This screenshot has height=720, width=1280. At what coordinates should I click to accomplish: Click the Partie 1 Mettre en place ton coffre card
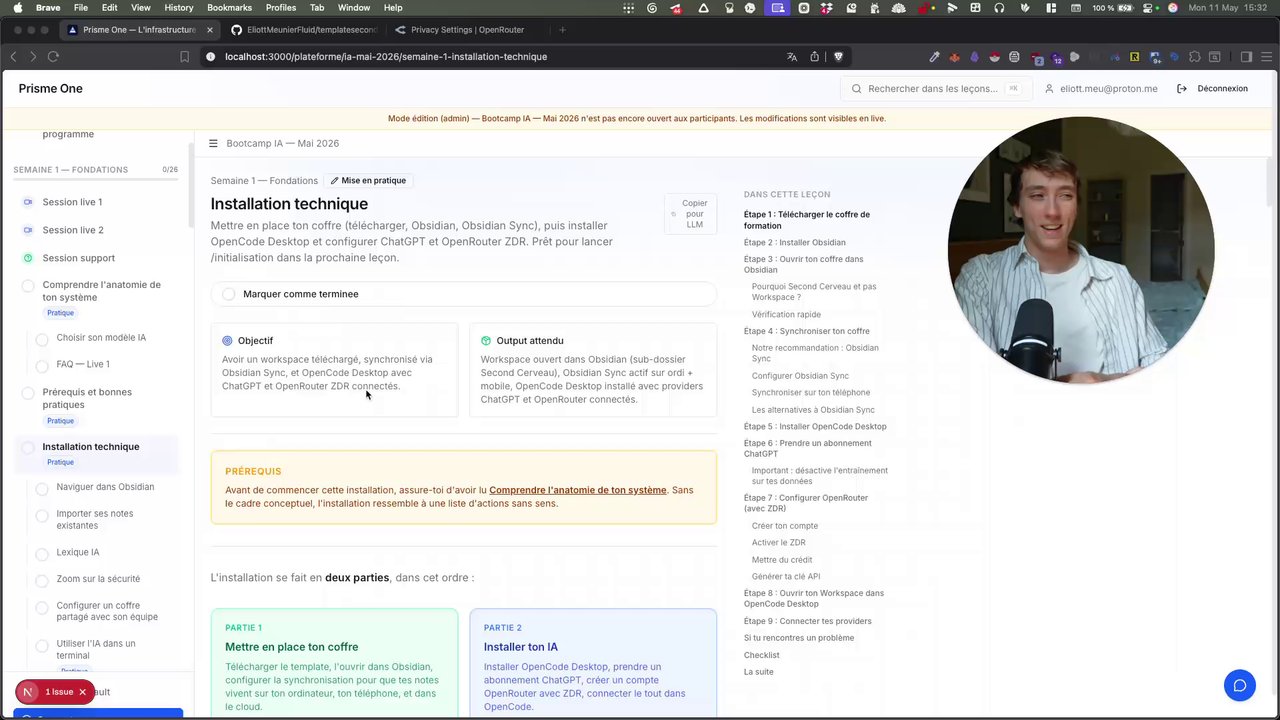click(334, 662)
